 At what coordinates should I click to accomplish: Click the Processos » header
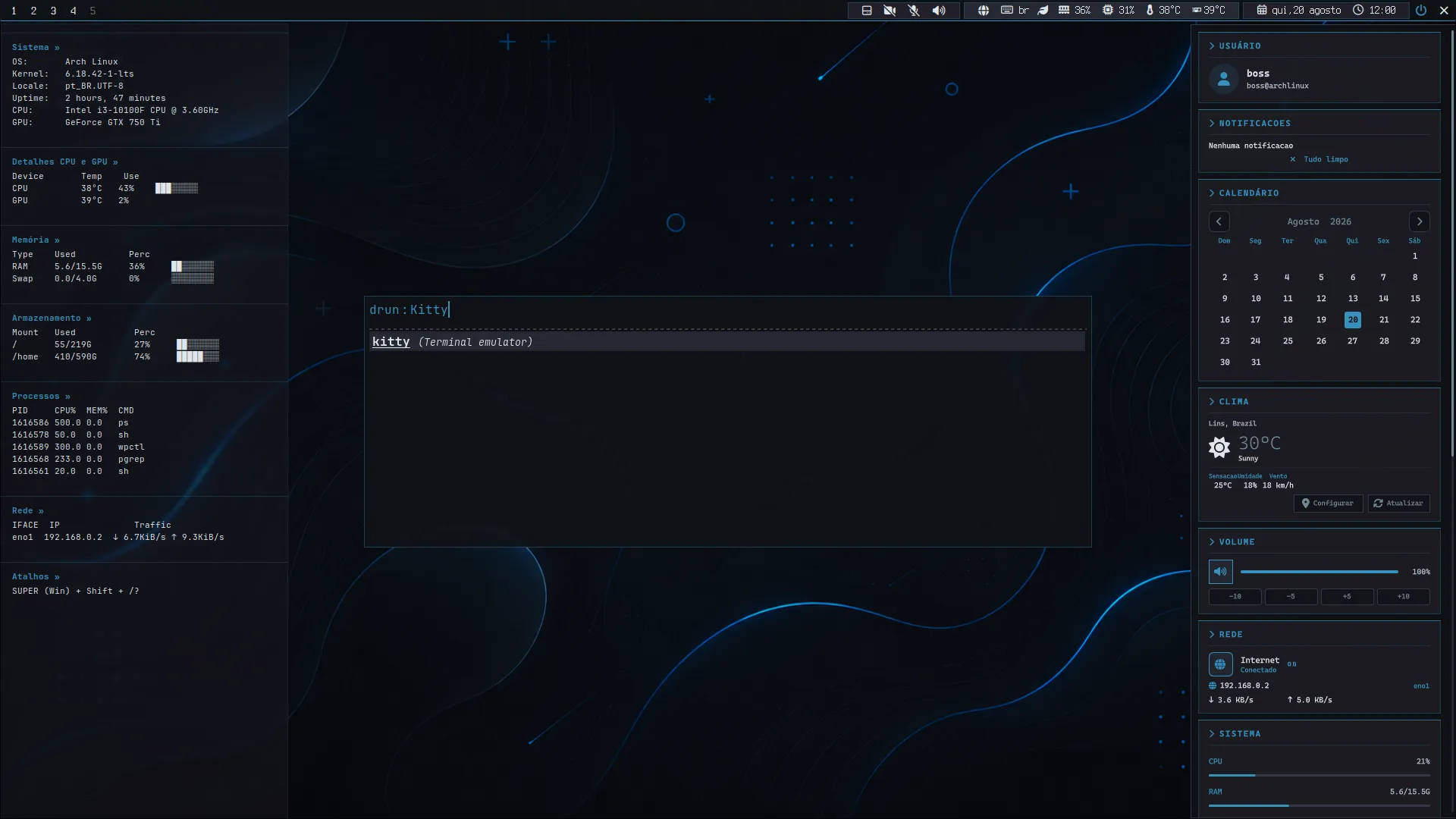coord(41,396)
